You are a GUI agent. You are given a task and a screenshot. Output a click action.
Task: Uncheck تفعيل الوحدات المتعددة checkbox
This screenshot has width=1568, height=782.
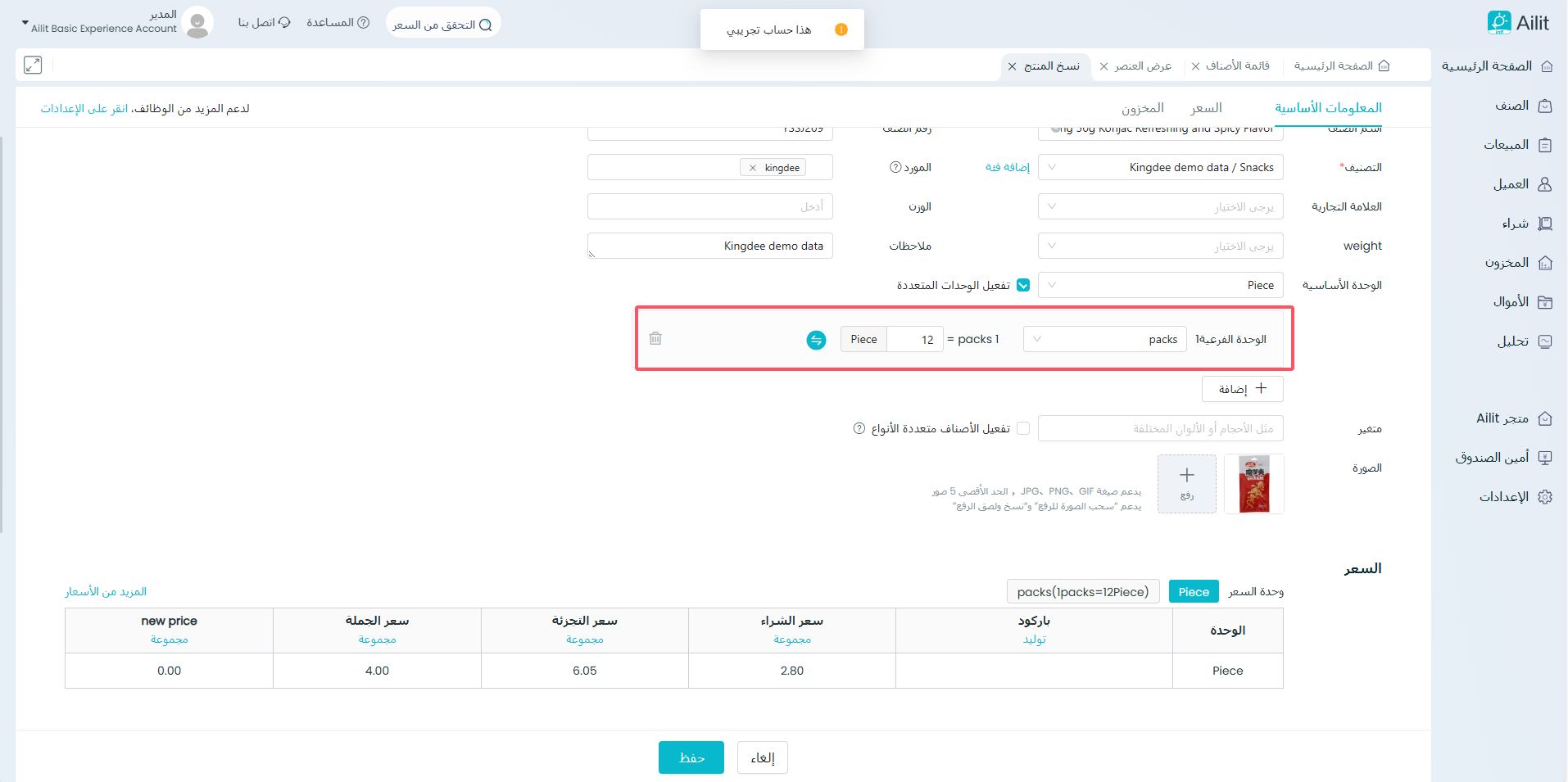pyautogui.click(x=1023, y=285)
